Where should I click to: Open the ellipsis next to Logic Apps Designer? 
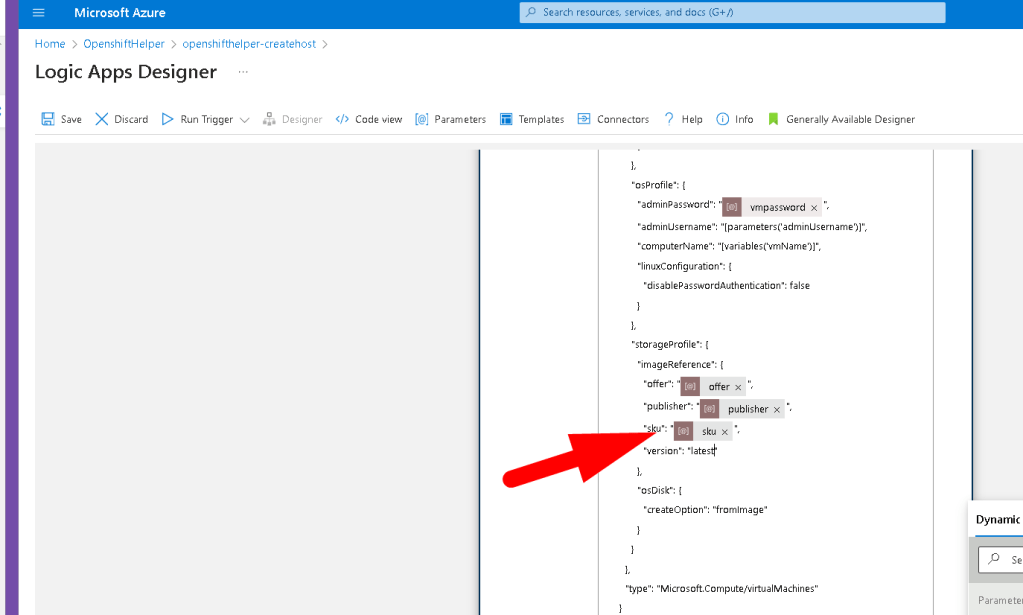pos(243,72)
